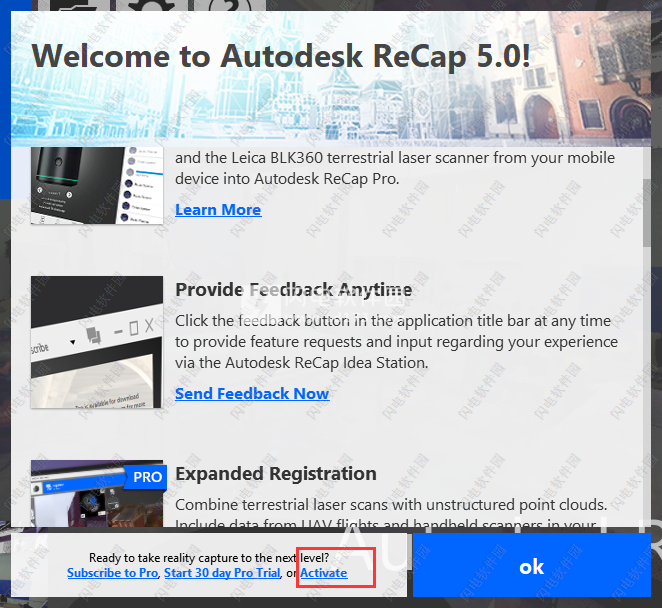662x608 pixels.
Task: Click the Activate link
Action: [324, 573]
